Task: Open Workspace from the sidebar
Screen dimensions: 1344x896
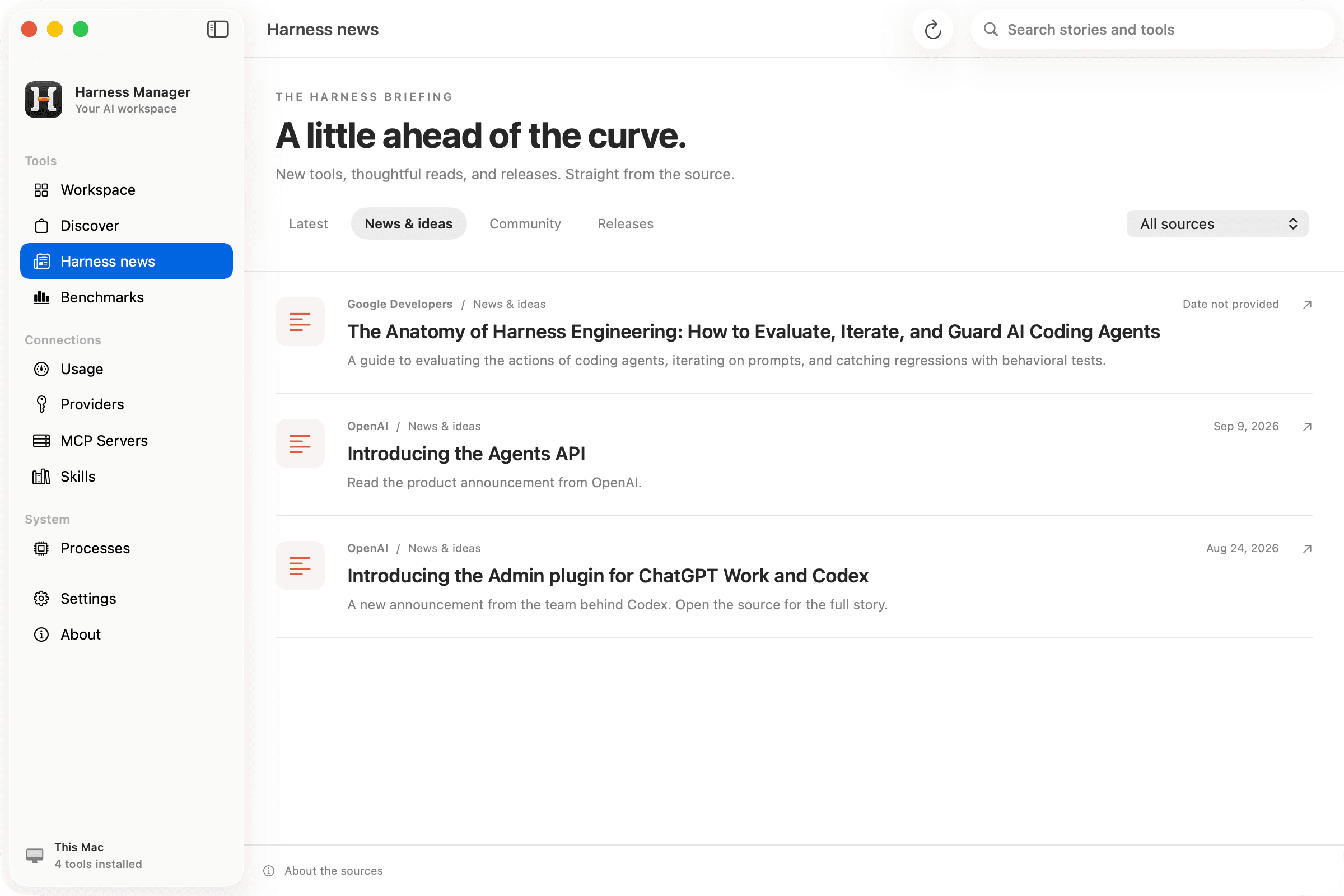Action: (127, 190)
